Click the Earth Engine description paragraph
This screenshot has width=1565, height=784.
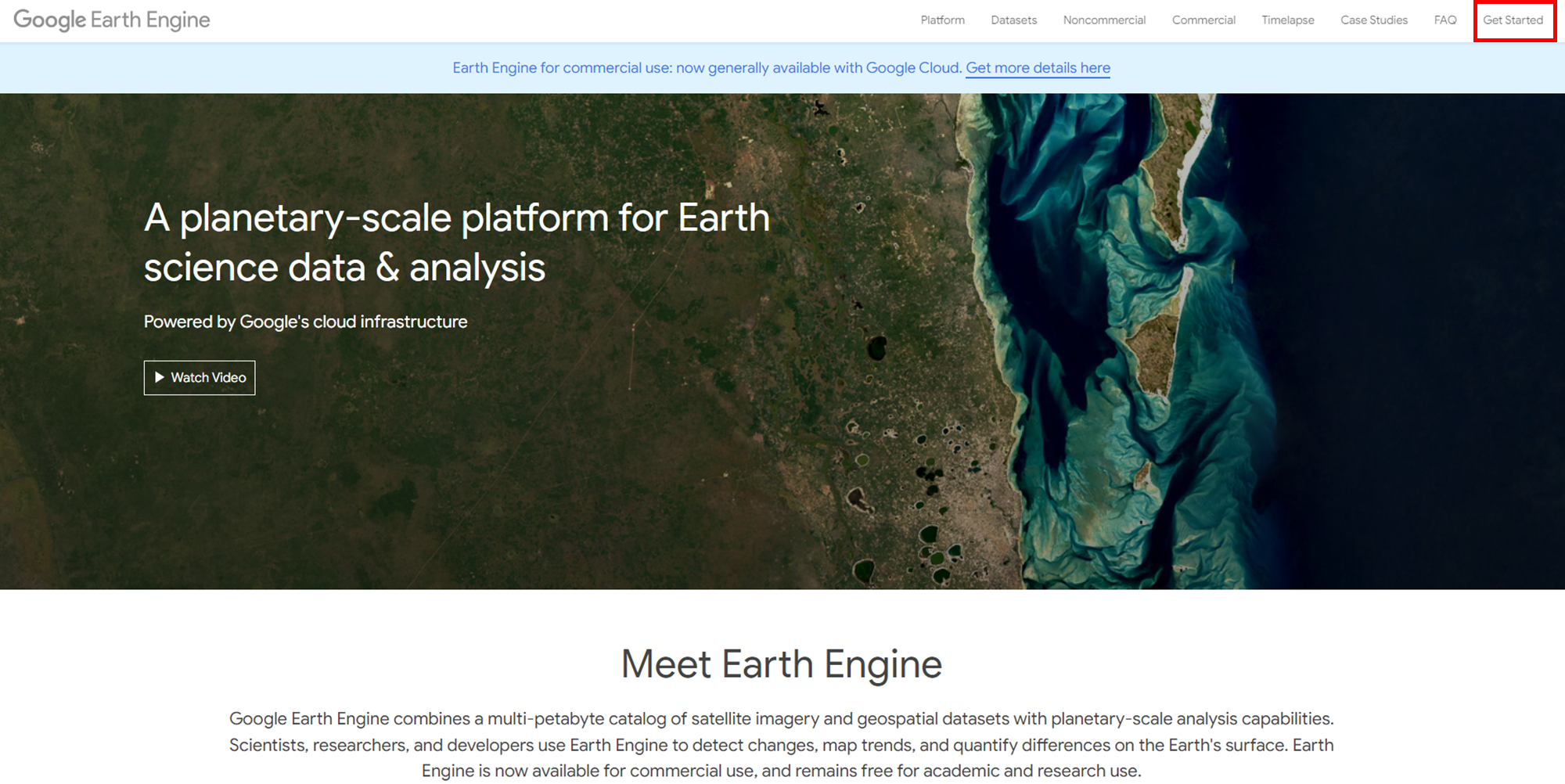pyautogui.click(x=782, y=745)
